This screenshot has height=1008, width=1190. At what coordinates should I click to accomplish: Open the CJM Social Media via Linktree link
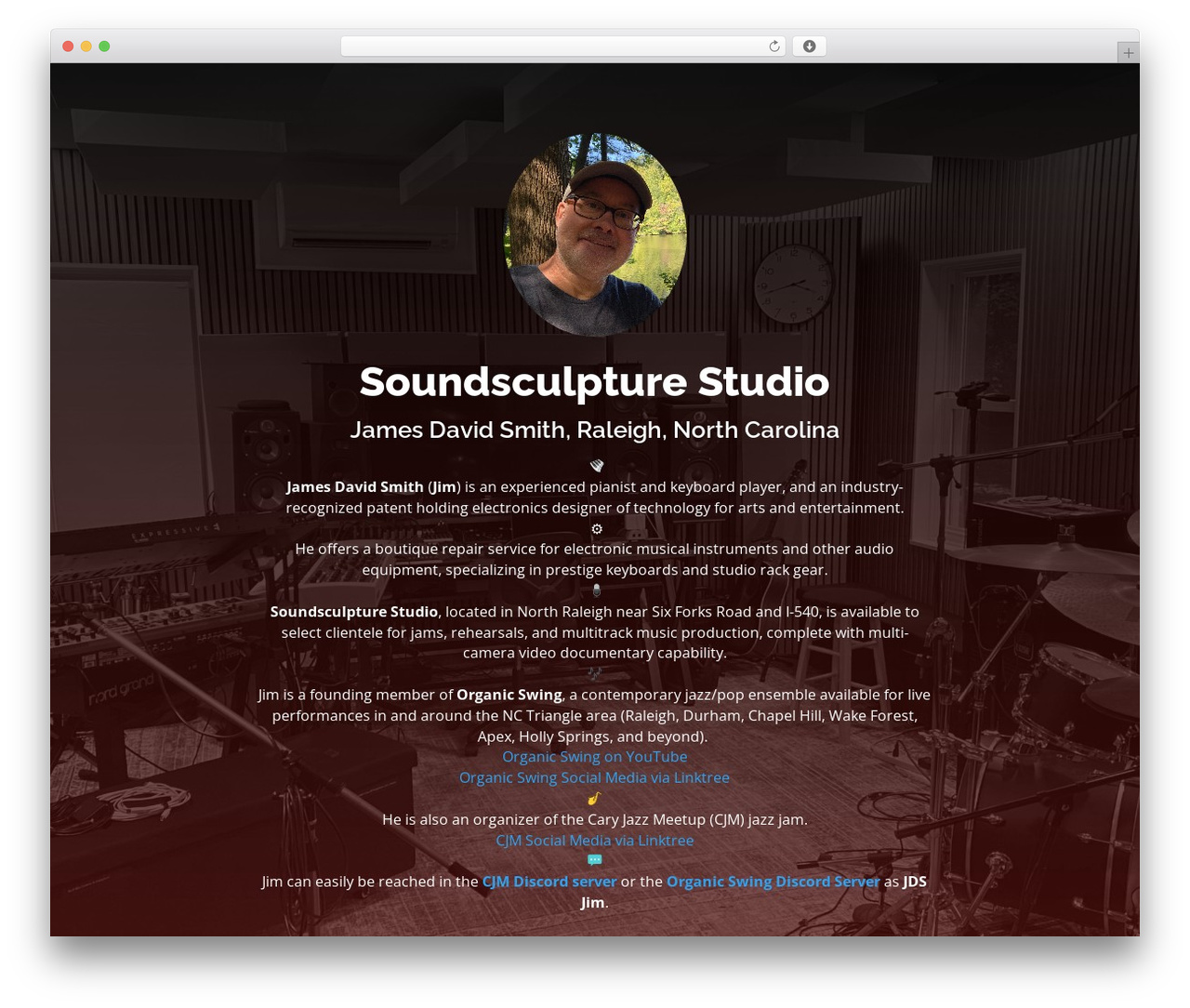pyautogui.click(x=595, y=841)
